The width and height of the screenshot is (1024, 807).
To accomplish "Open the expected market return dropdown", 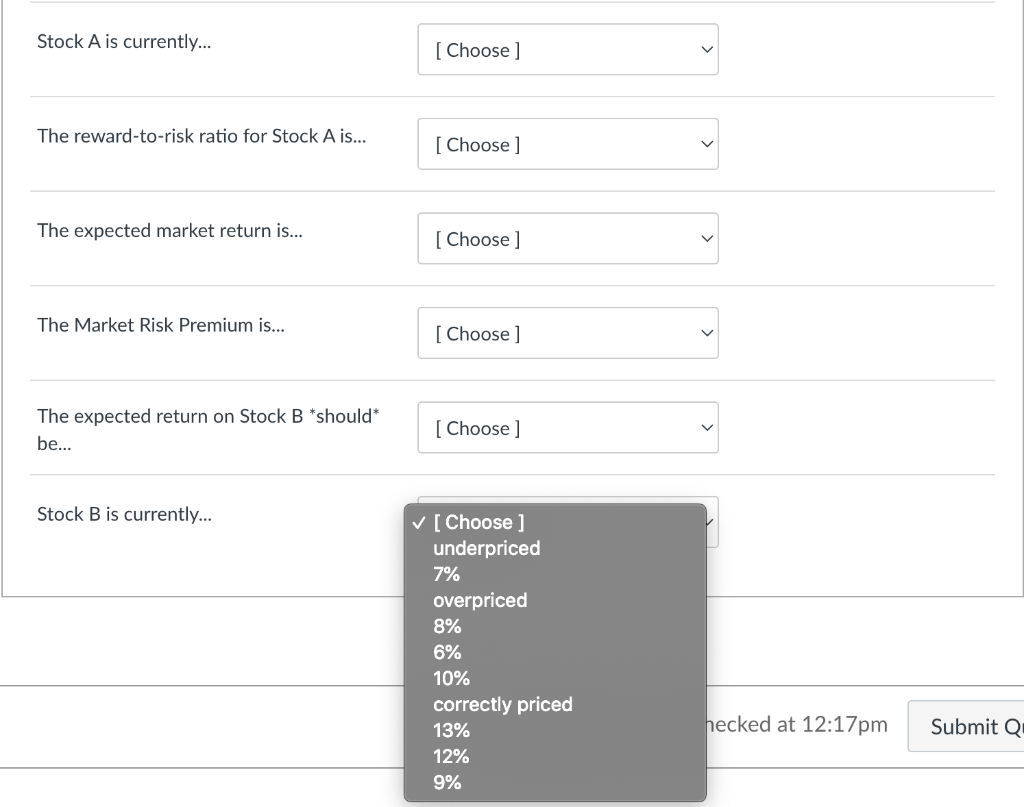I will tap(567, 238).
